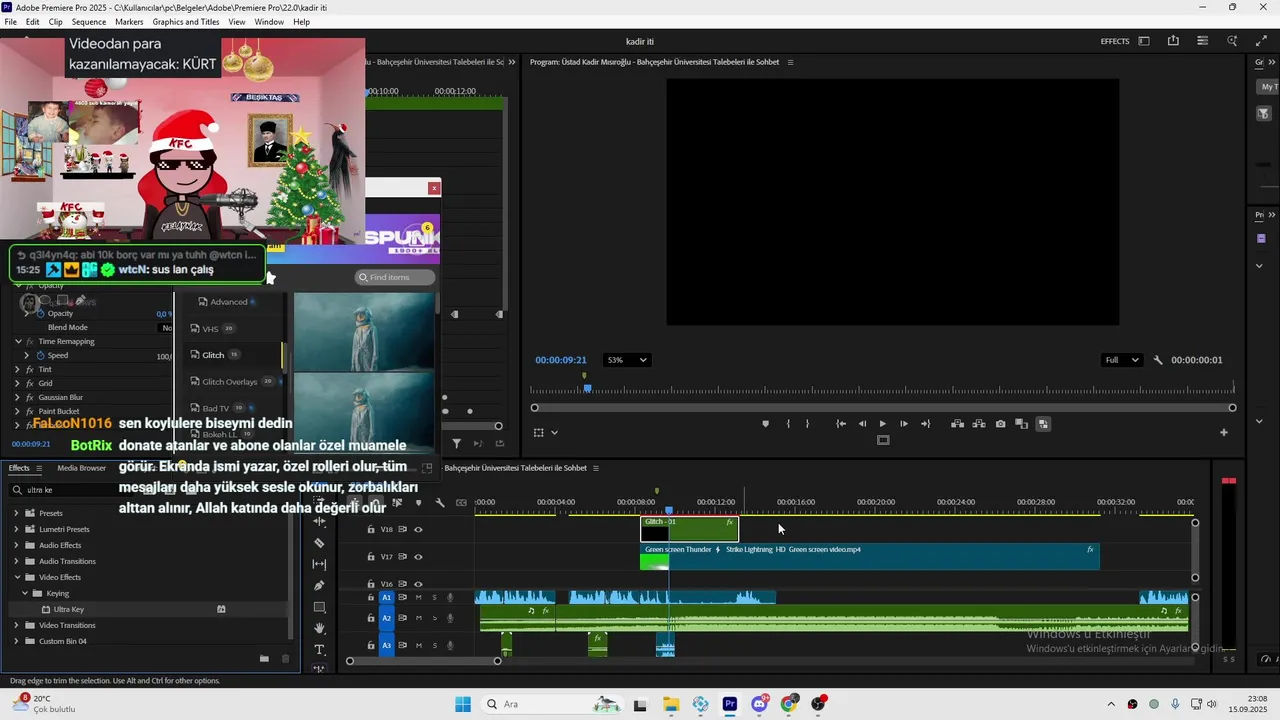Go to In point in Program monitor
Image resolution: width=1280 pixels, height=720 pixels.
coord(842,424)
